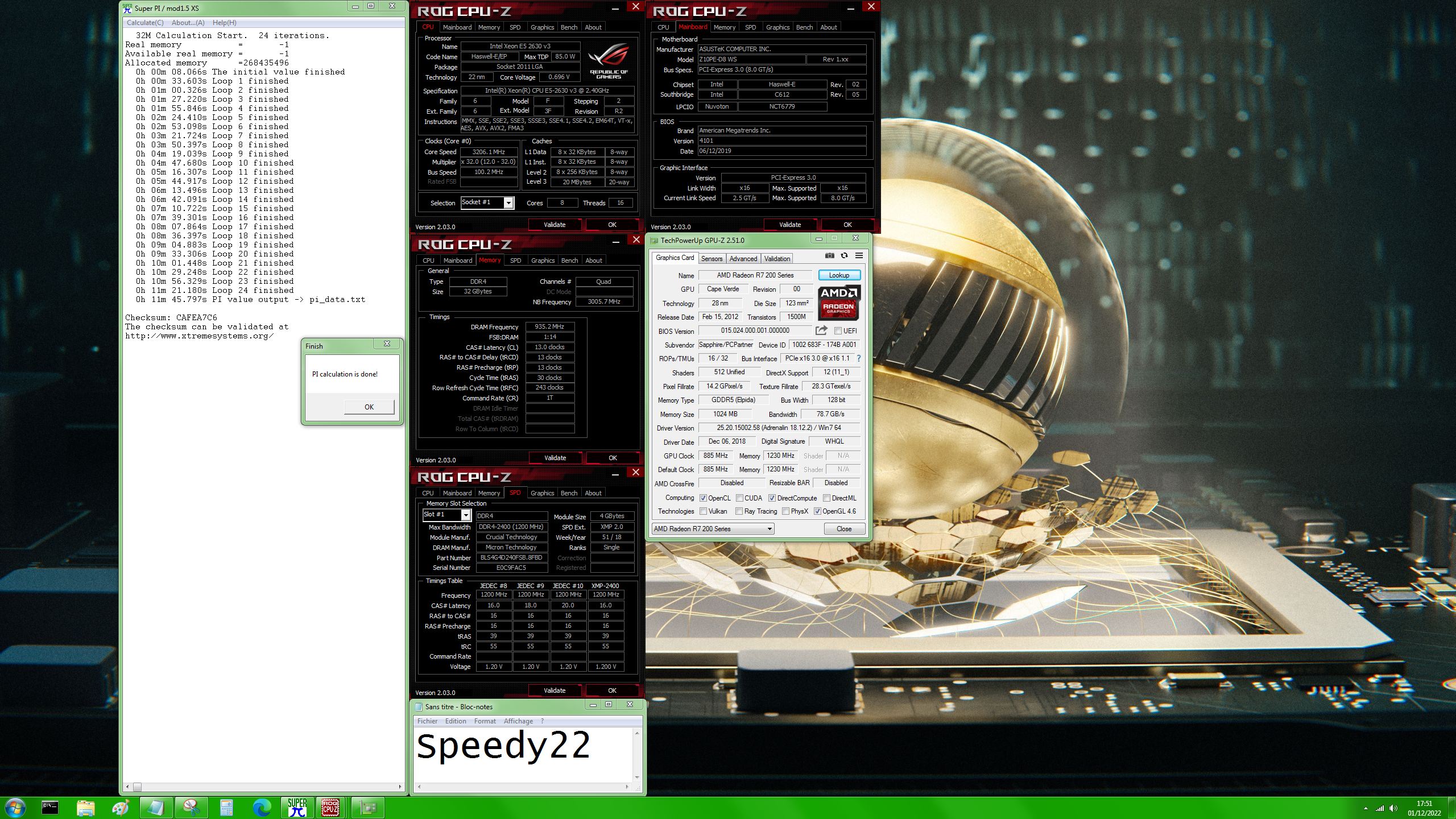The width and height of the screenshot is (1456, 819).
Task: Click the Republic of Gamers logo
Action: (609, 61)
